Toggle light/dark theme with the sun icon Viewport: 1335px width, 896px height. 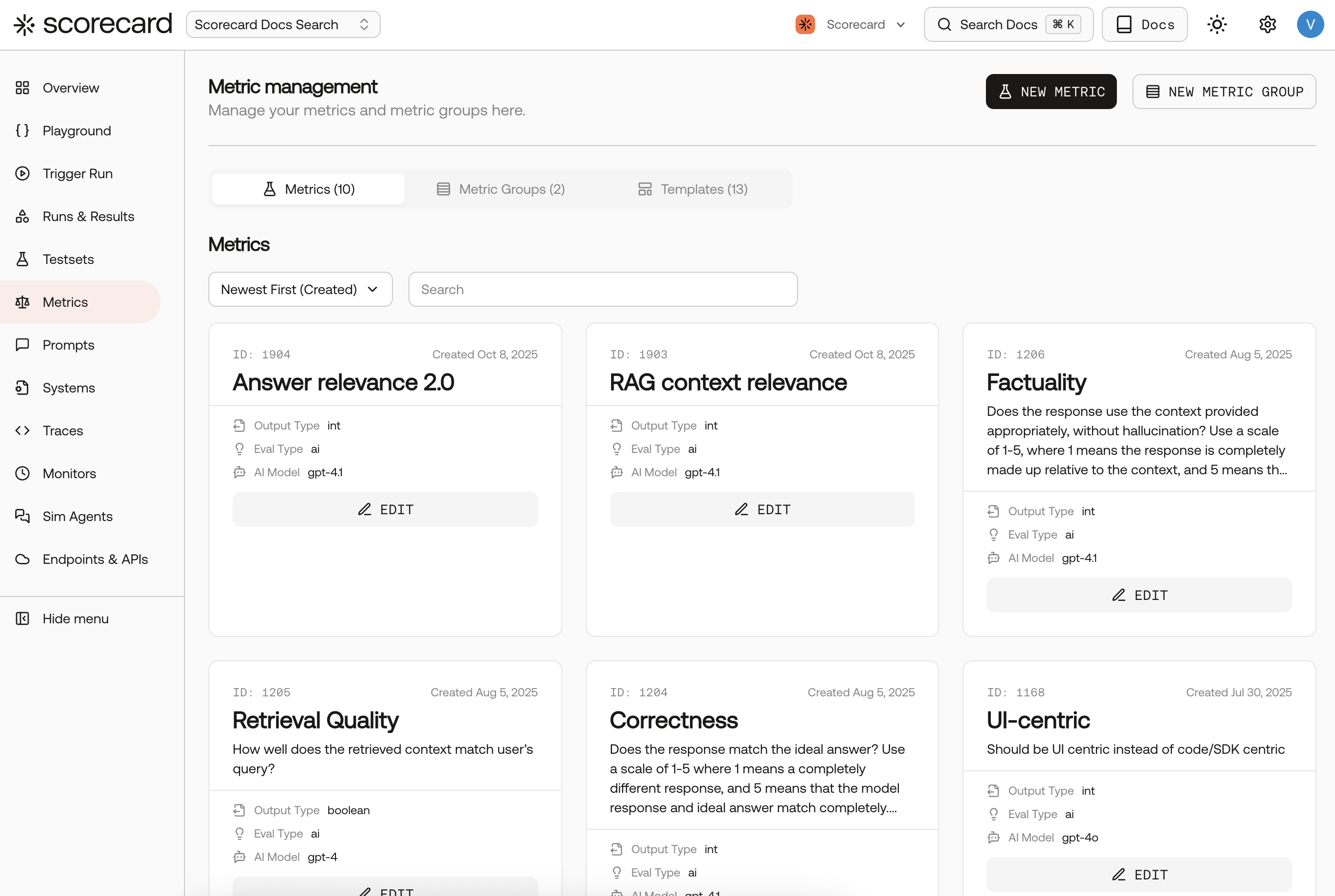pyautogui.click(x=1217, y=24)
